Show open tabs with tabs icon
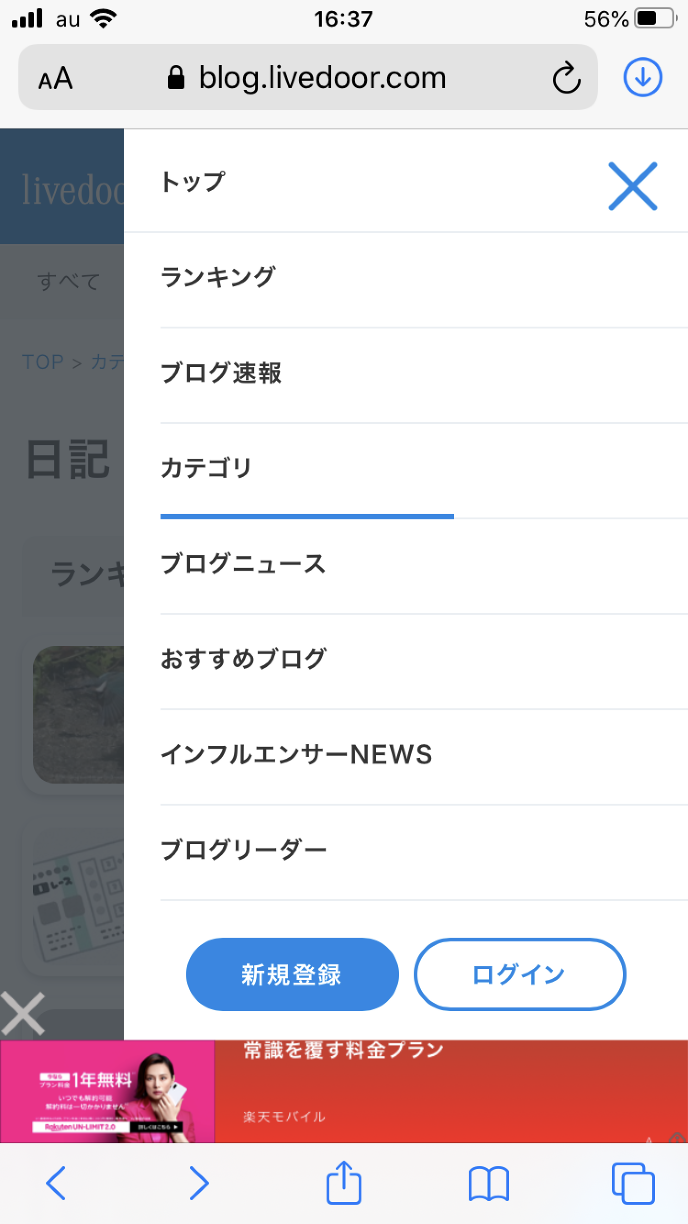The height and width of the screenshot is (1224, 688). [x=632, y=1183]
